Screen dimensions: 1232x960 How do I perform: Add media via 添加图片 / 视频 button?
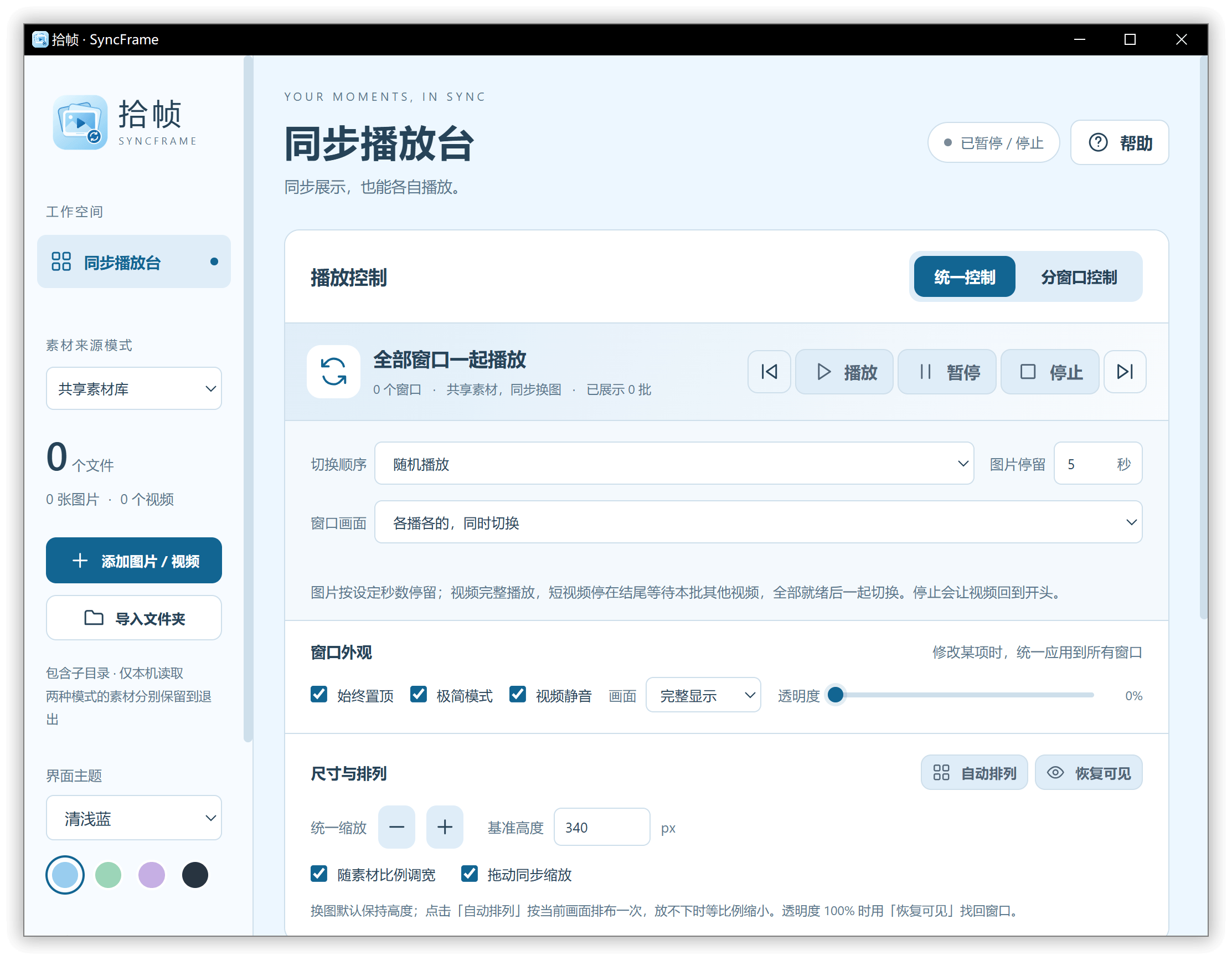coord(133,561)
